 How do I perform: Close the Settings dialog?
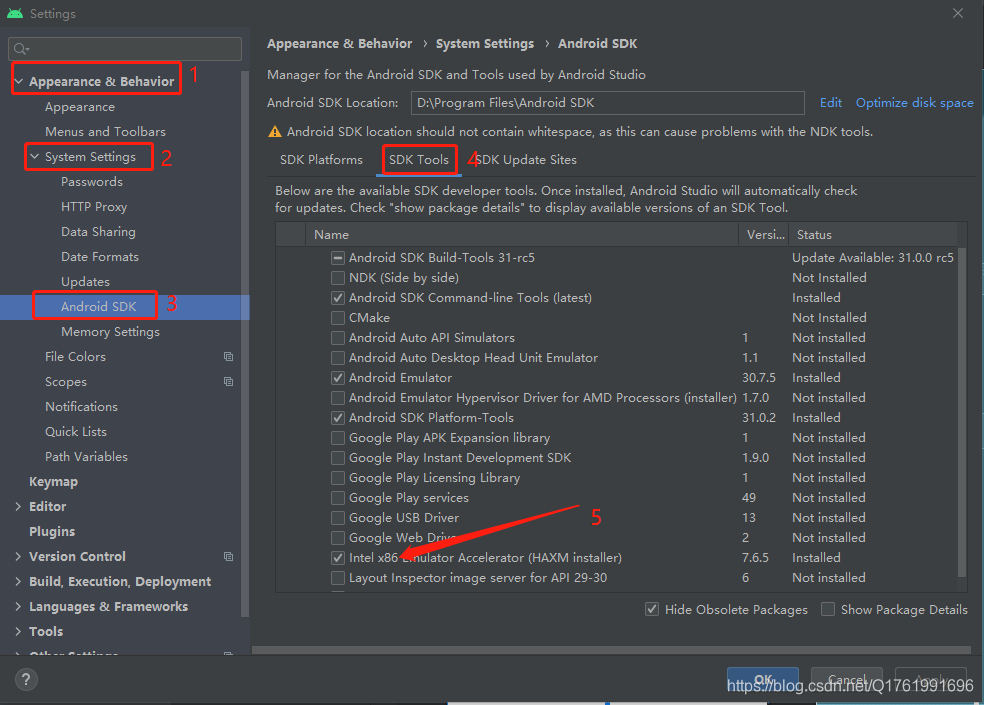[x=958, y=13]
